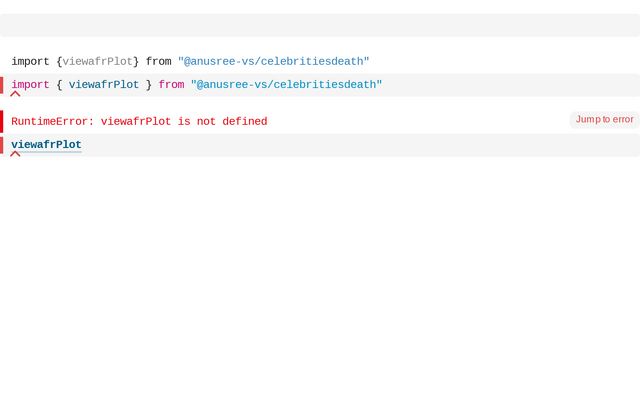Viewport: 640px width, 400px height.
Task: Select the red bar beside viewafrPlot cell
Action: [2, 145]
